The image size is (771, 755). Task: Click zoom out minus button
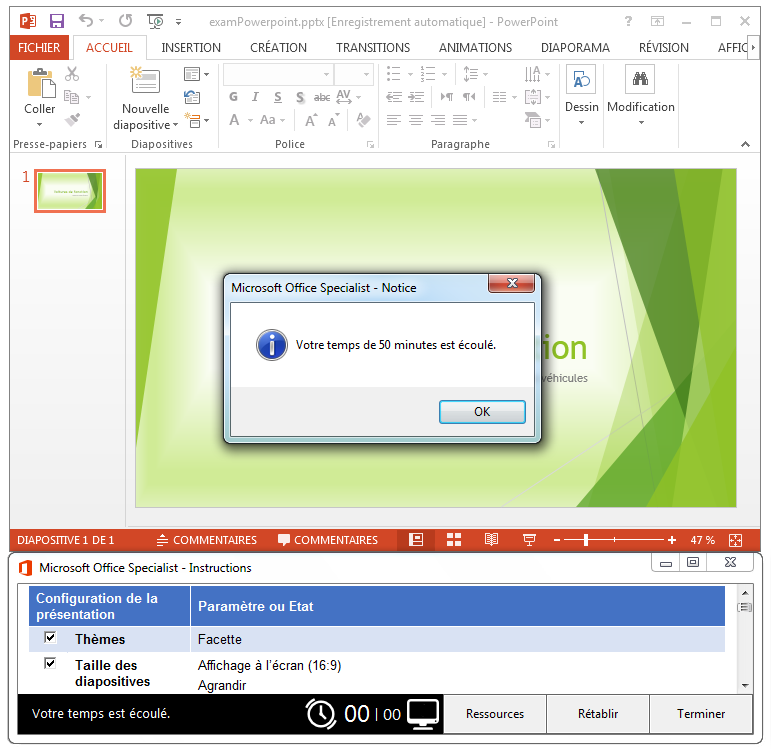click(557, 540)
